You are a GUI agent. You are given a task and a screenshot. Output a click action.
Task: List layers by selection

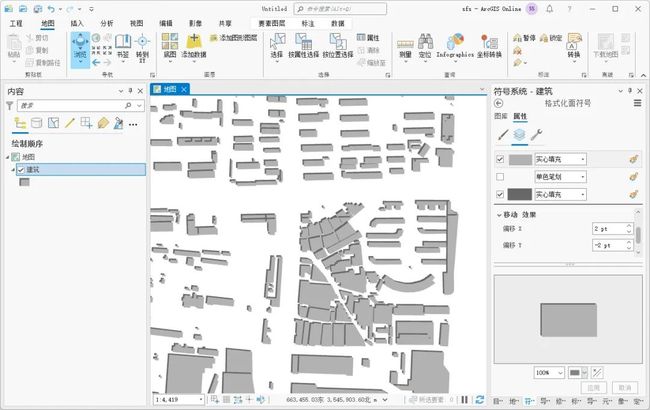coord(53,123)
